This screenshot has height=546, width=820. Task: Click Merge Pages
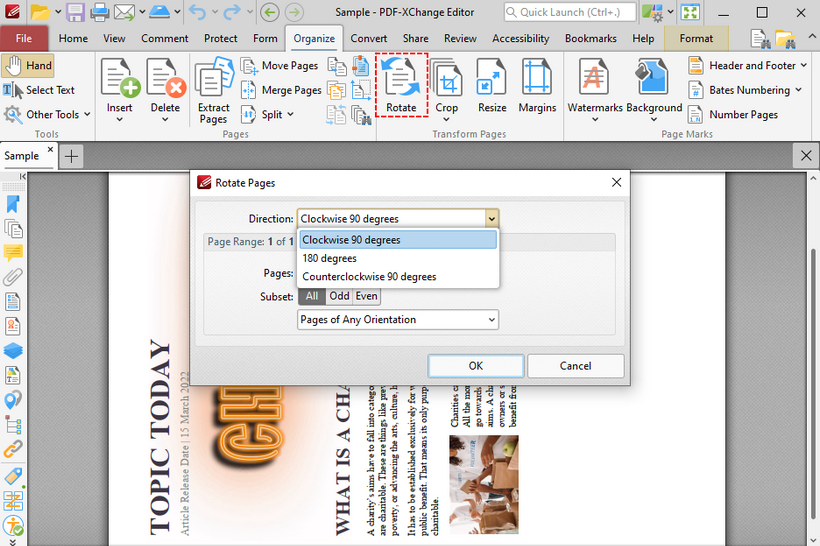[x=281, y=90]
